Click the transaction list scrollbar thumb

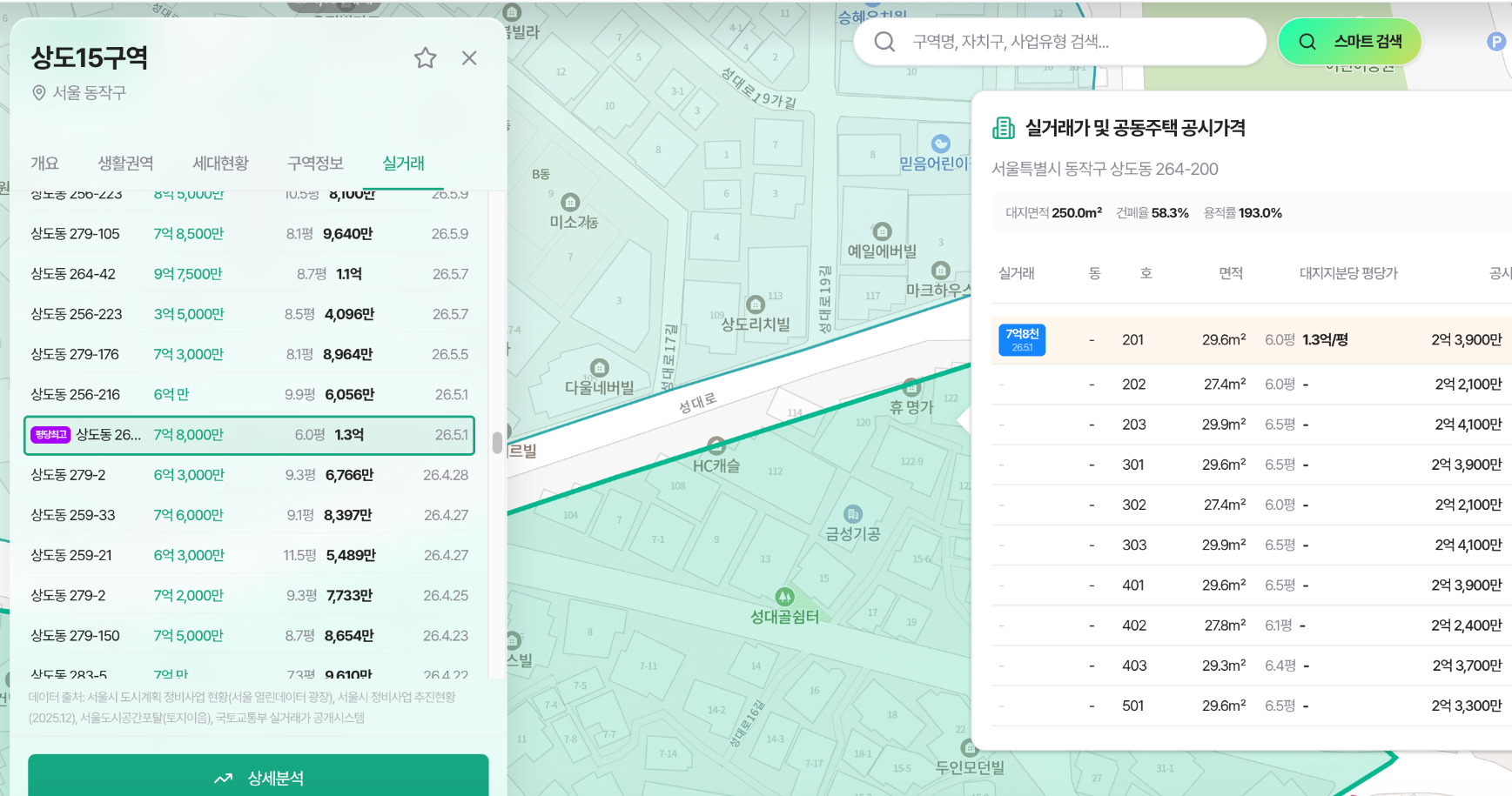tap(497, 443)
